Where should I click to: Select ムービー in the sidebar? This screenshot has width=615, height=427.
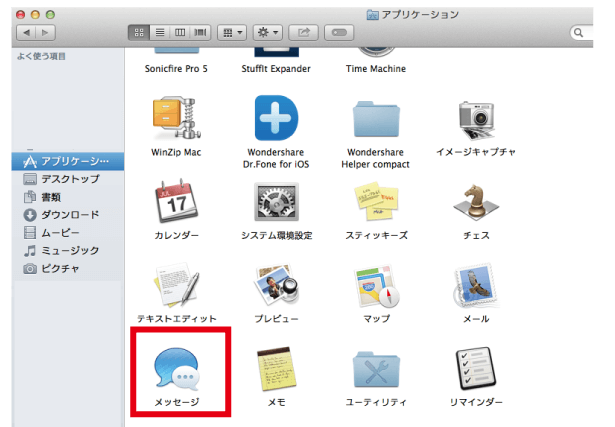point(68,233)
